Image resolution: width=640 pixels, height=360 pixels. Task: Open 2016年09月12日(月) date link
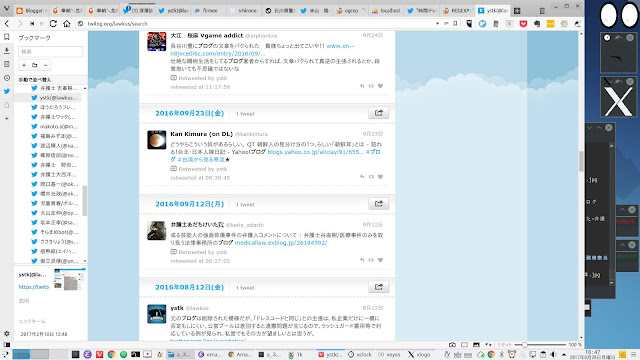(189, 204)
